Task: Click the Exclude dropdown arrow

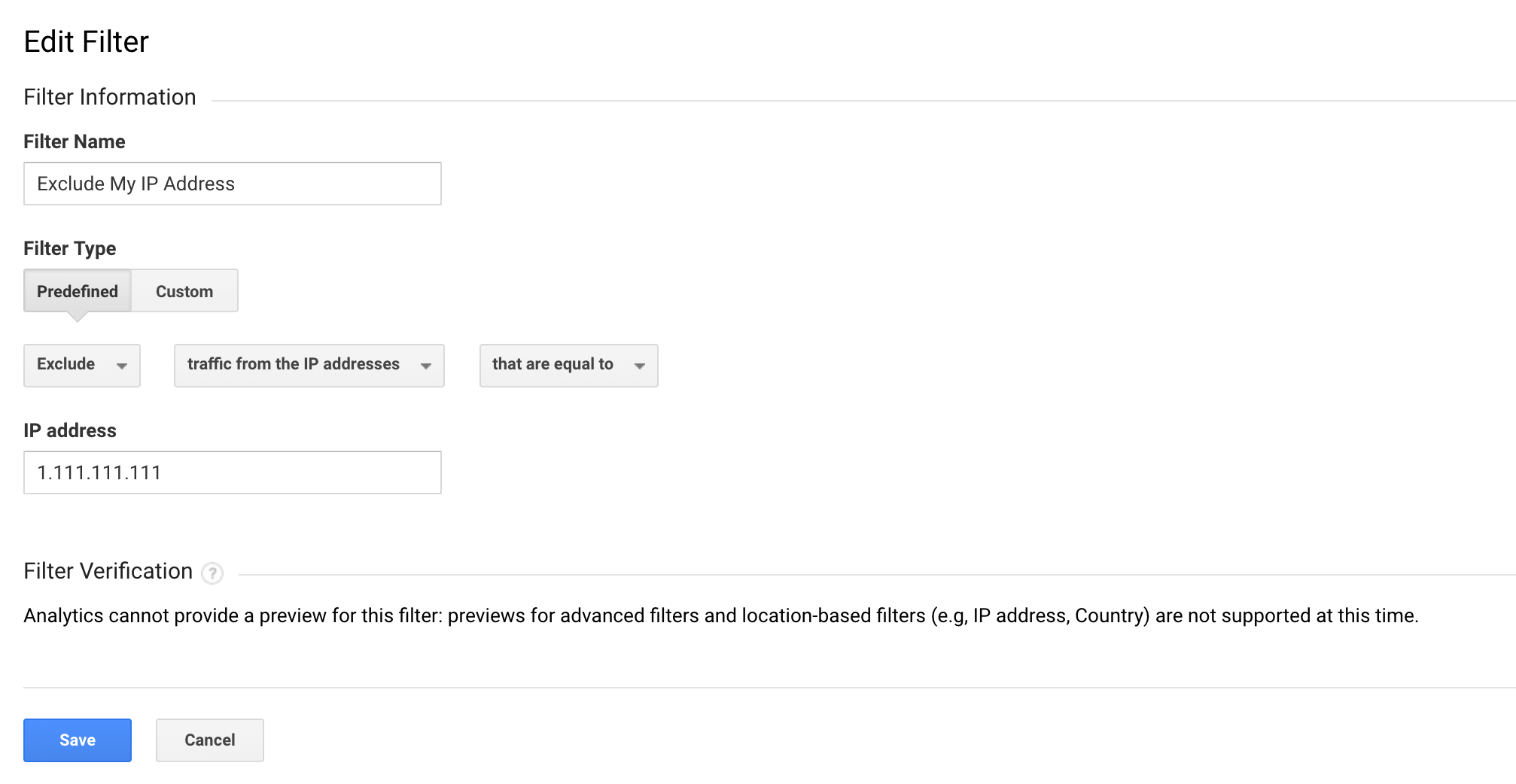Action: coord(123,366)
